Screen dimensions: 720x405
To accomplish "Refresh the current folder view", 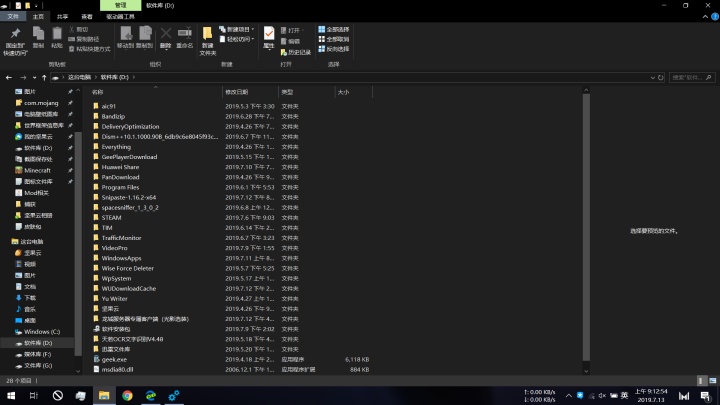I will 660,78.
